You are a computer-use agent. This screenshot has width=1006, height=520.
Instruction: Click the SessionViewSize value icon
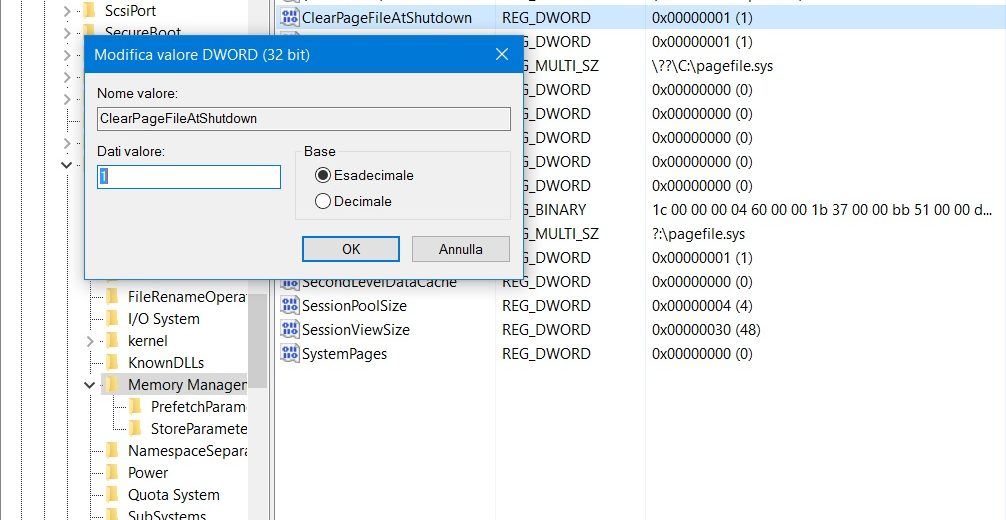pyautogui.click(x=290, y=329)
